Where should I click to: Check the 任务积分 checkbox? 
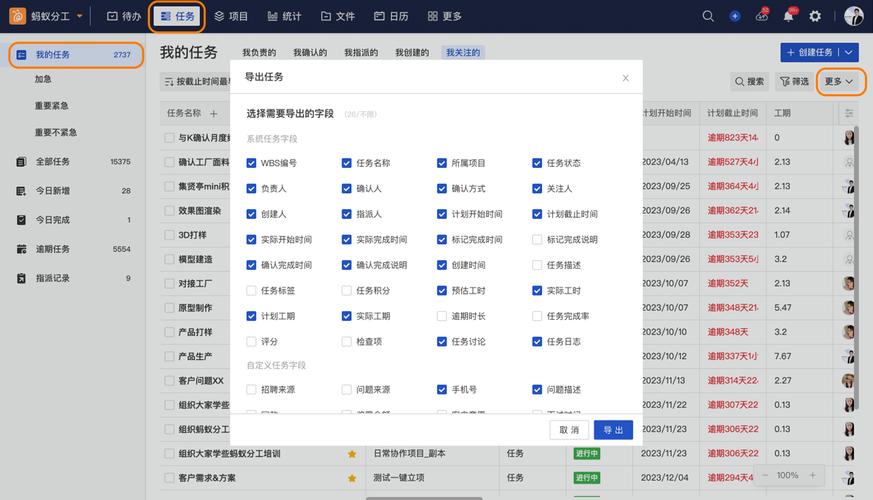pyautogui.click(x=346, y=291)
